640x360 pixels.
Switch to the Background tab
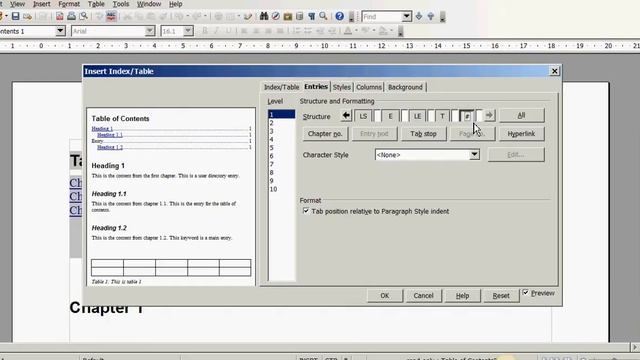coord(405,87)
